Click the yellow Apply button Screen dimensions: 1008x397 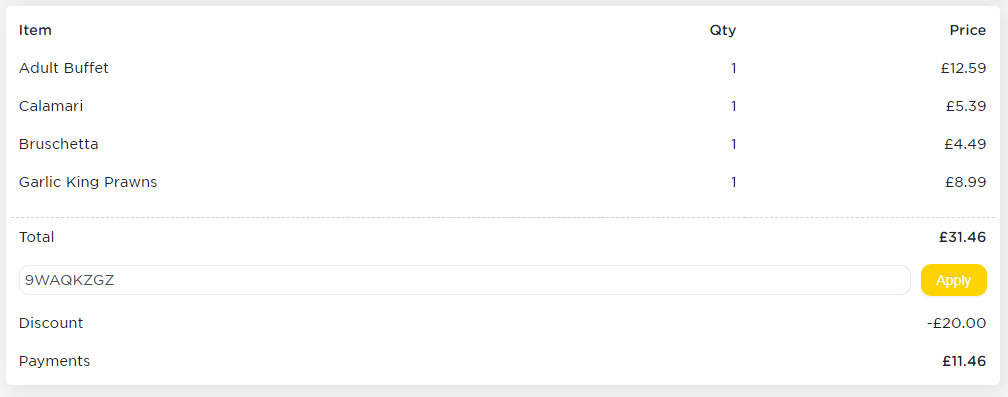(953, 280)
